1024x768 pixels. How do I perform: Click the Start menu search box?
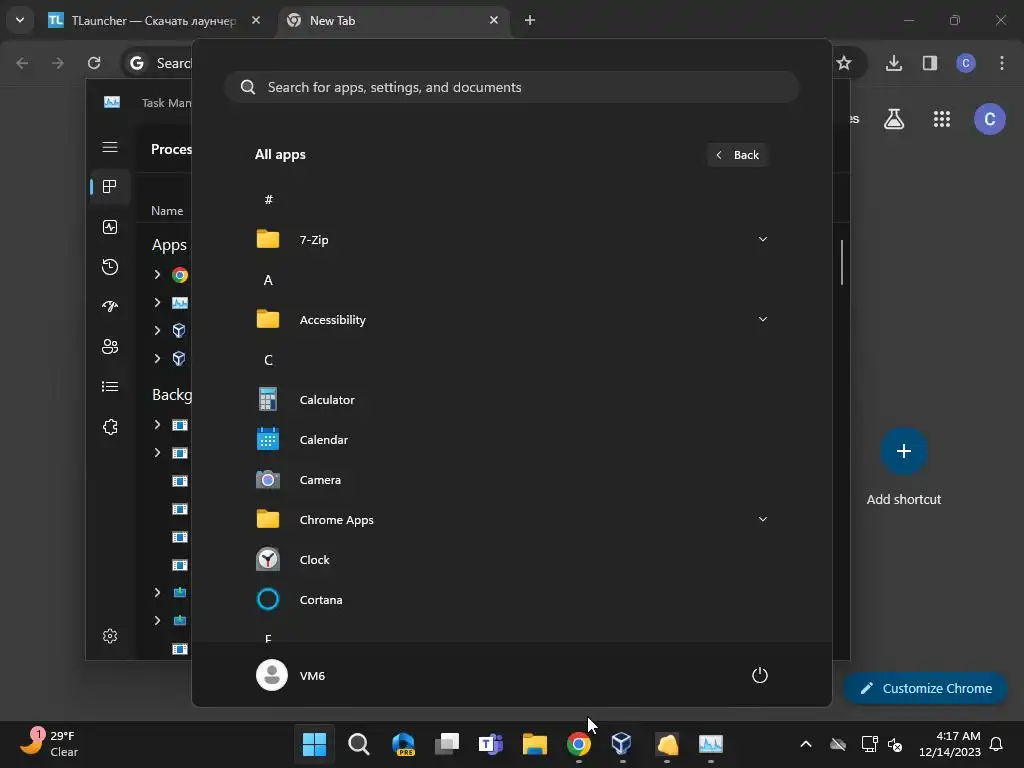(x=511, y=87)
